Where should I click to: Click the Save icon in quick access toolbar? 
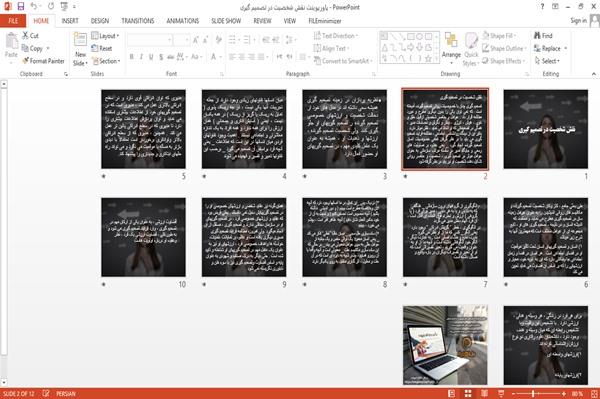coord(21,6)
